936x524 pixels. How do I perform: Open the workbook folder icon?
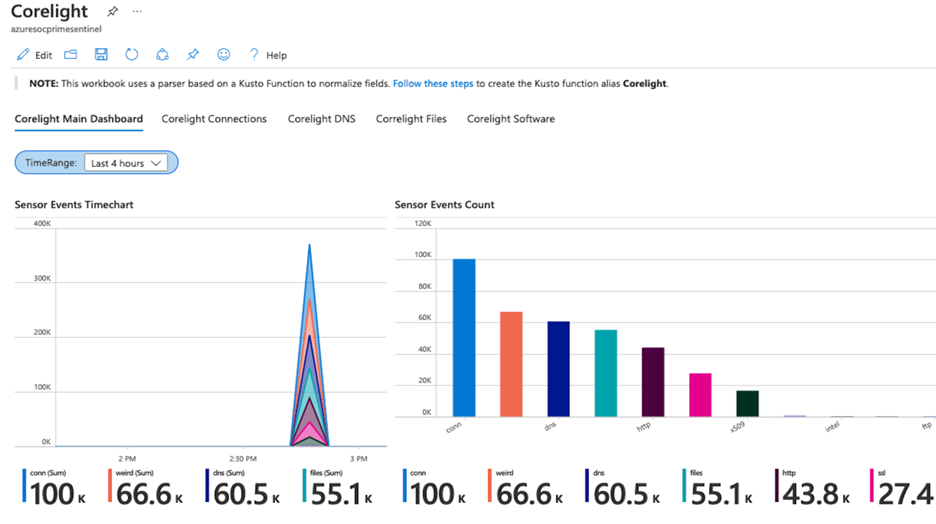pos(71,55)
